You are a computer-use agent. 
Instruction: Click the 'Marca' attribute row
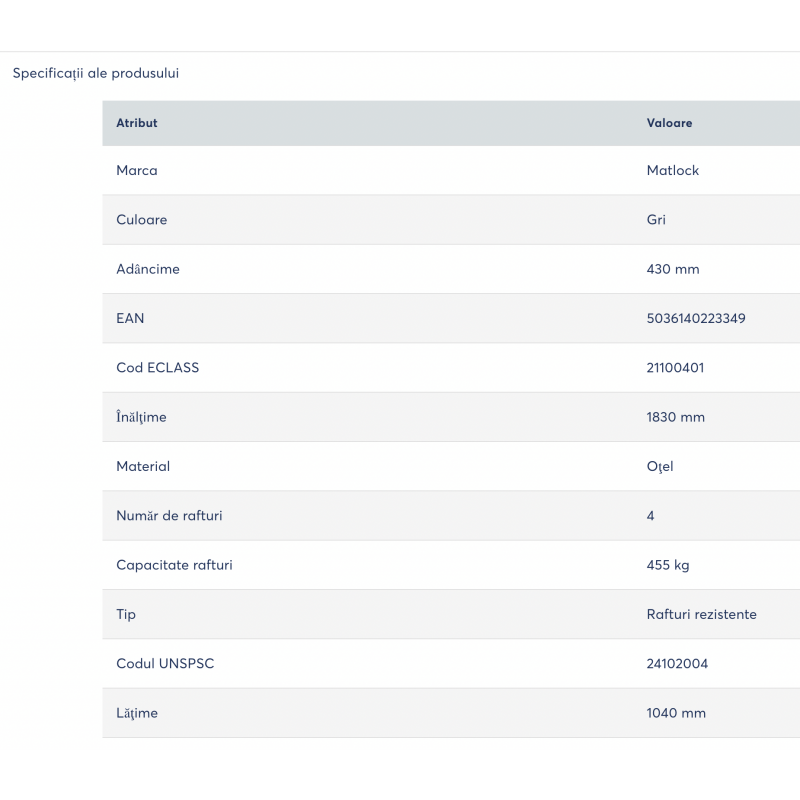[451, 170]
